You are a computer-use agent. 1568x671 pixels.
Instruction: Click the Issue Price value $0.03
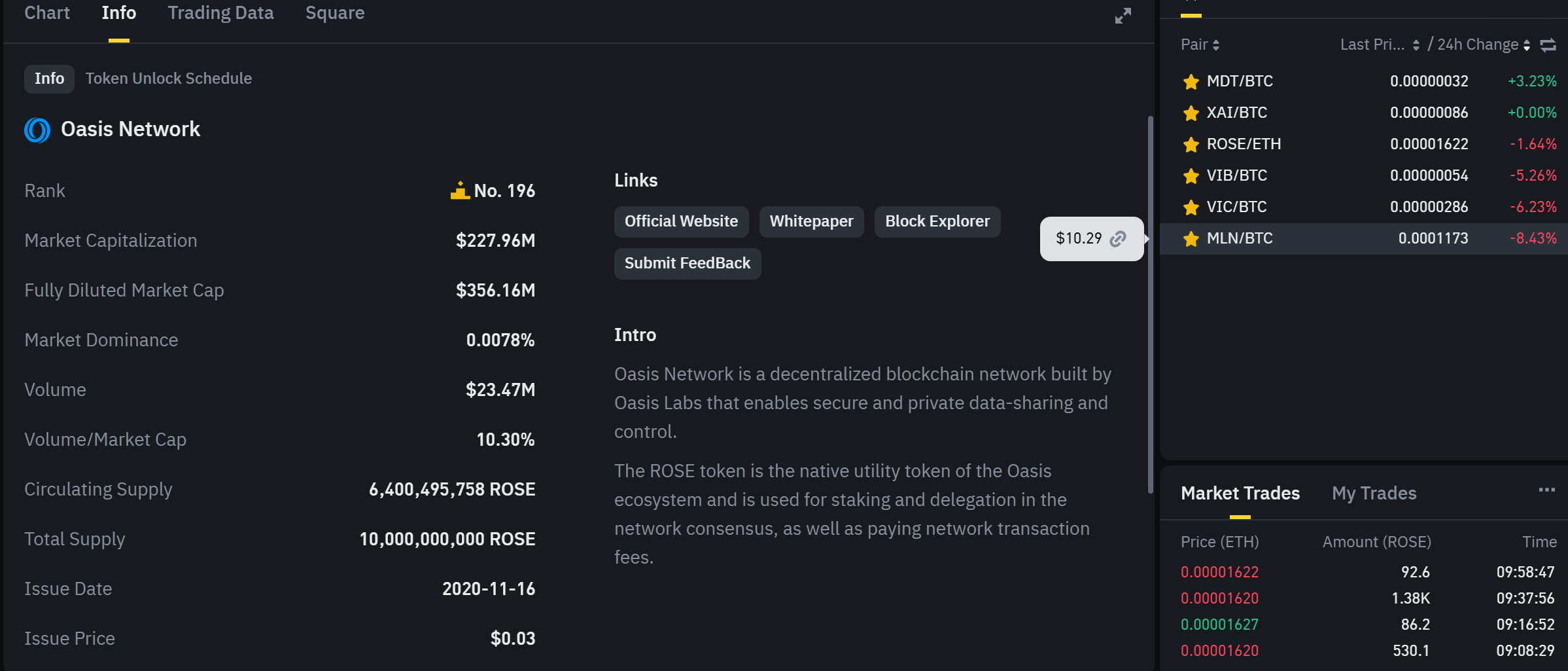click(513, 638)
